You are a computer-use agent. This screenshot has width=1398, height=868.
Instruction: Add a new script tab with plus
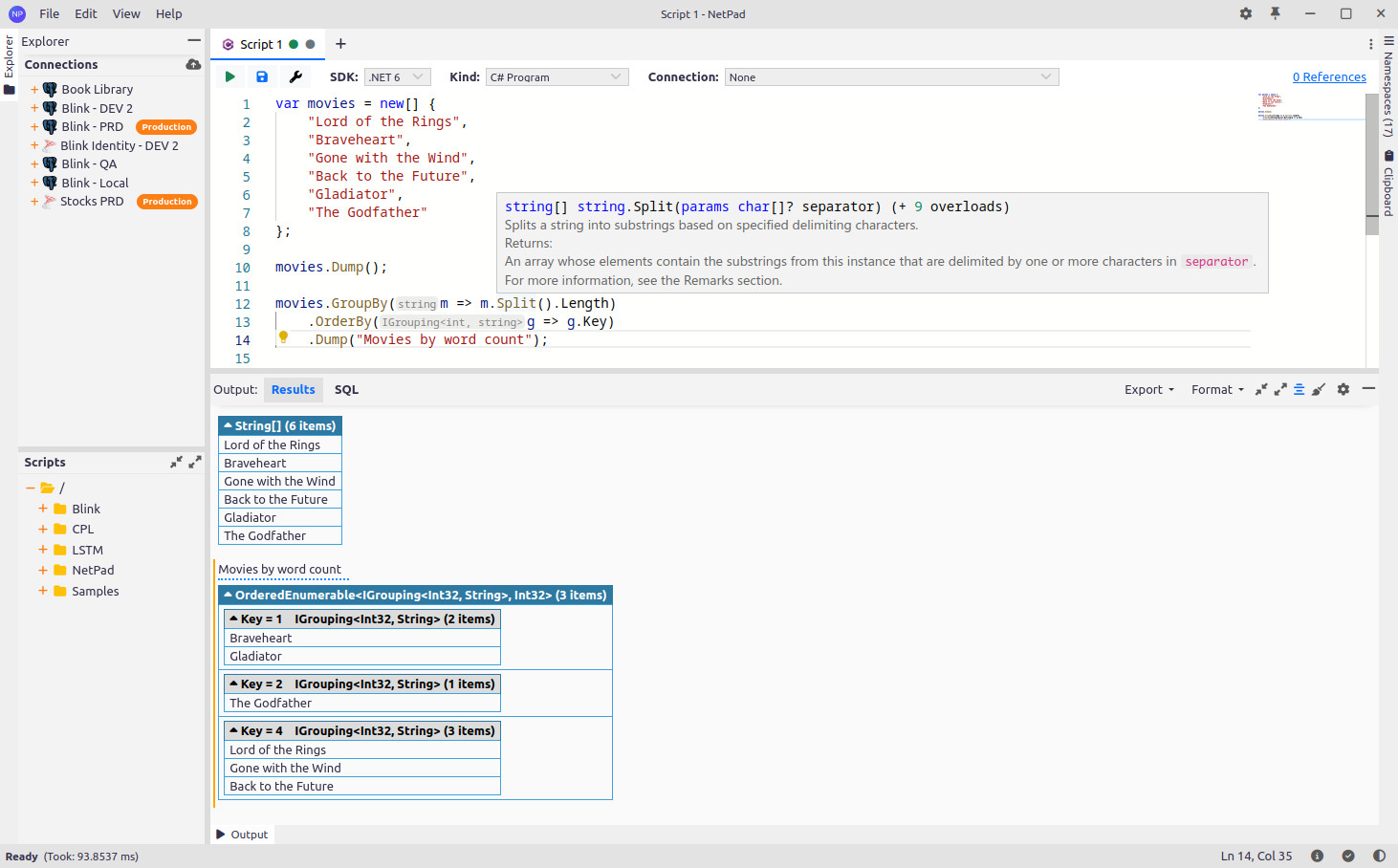pos(340,44)
